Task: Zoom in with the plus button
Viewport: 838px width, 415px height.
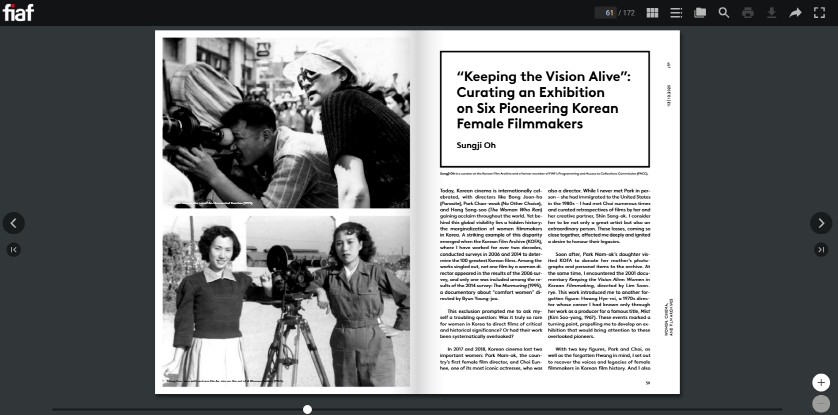Action: [821, 382]
